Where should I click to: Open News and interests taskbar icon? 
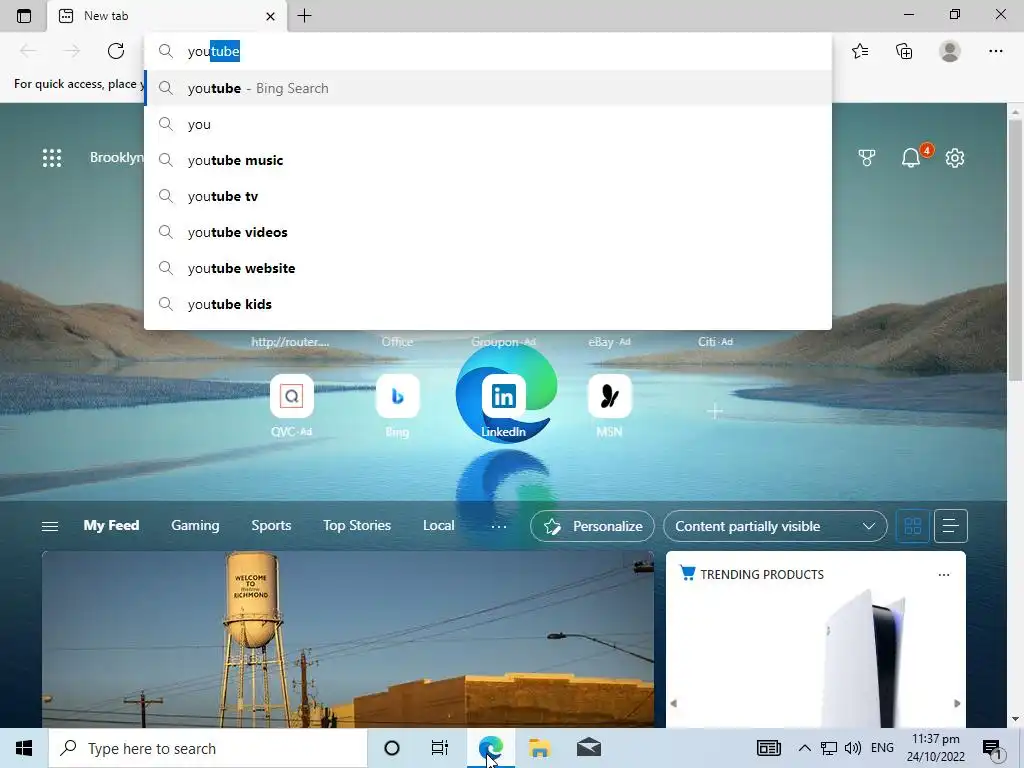click(x=769, y=748)
